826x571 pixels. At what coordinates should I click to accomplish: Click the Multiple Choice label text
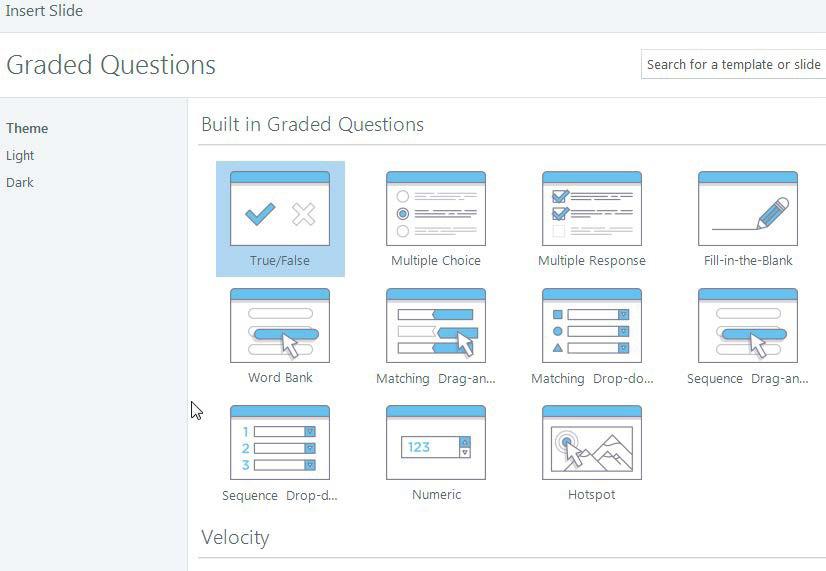coord(436,261)
